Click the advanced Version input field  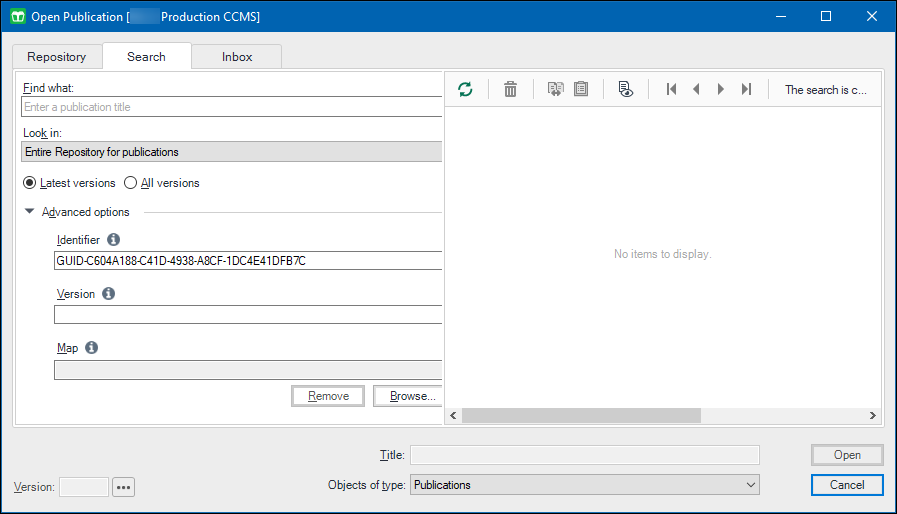coord(248,315)
